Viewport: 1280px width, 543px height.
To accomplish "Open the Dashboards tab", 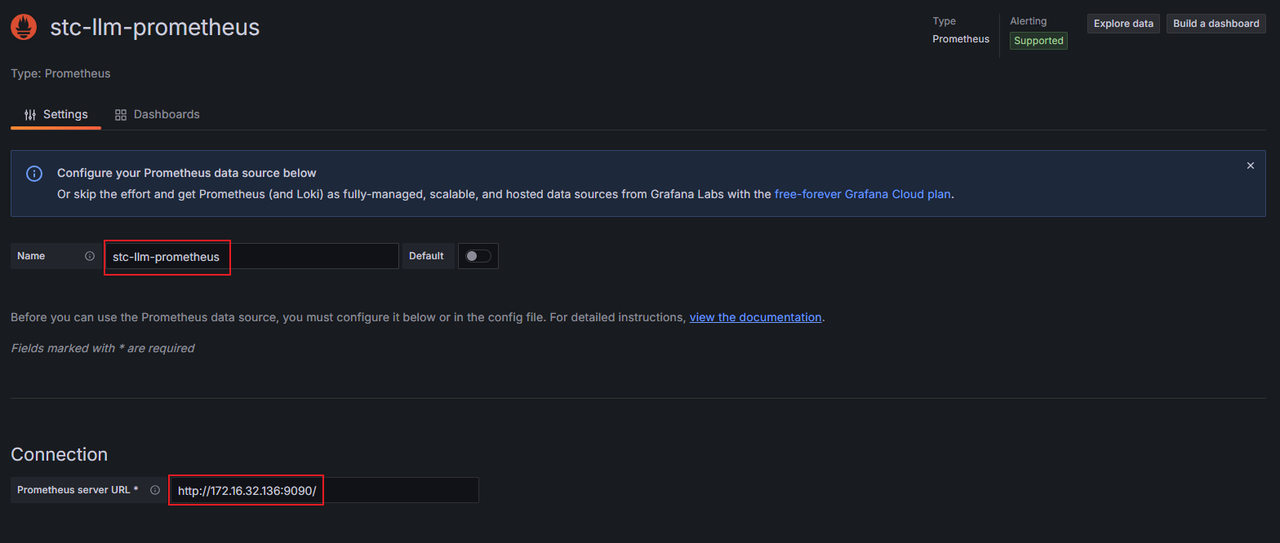I will 157,115.
